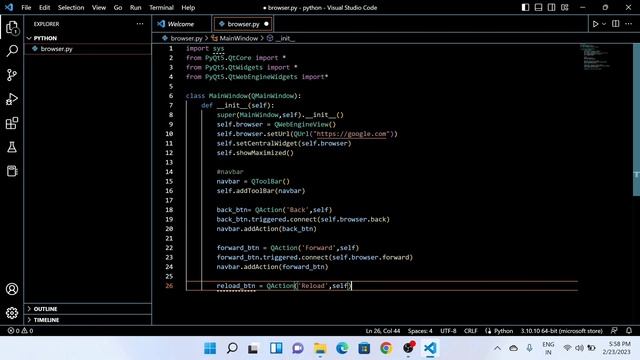
Task: Open the Extensions view
Action: pyautogui.click(x=12, y=123)
